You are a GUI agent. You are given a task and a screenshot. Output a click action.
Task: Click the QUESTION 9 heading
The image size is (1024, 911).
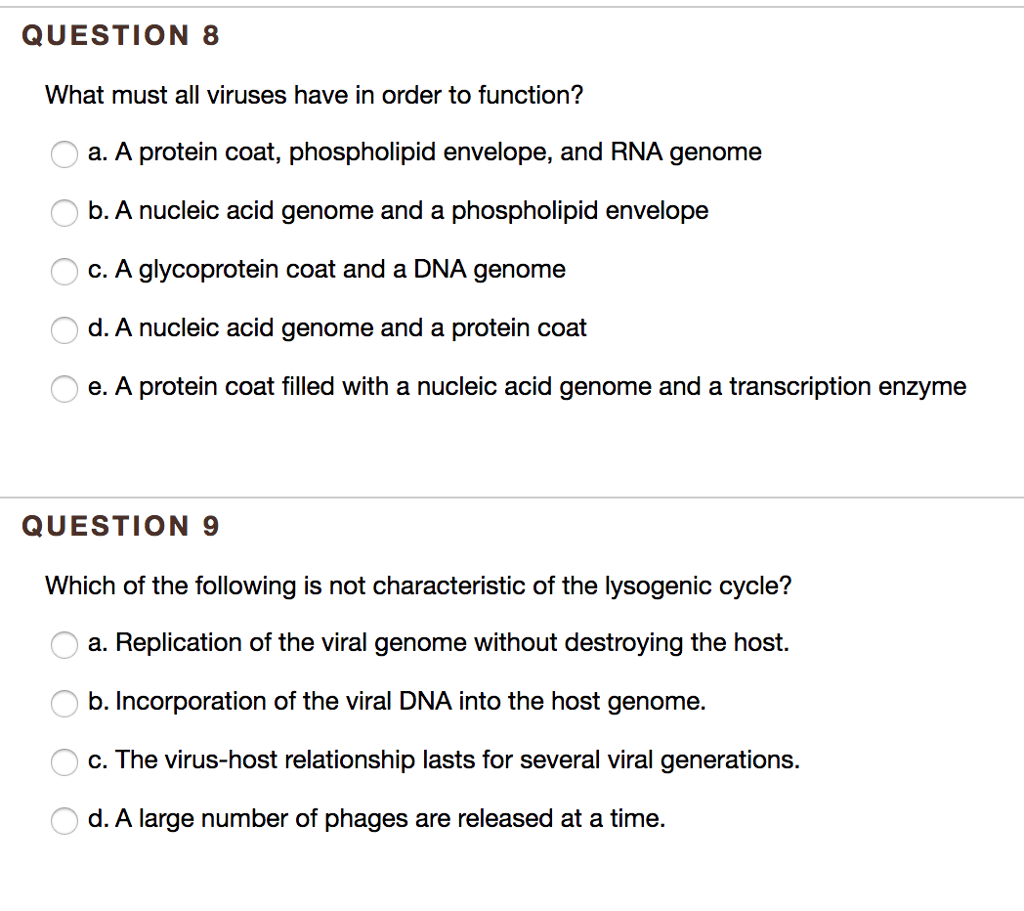pos(120,526)
